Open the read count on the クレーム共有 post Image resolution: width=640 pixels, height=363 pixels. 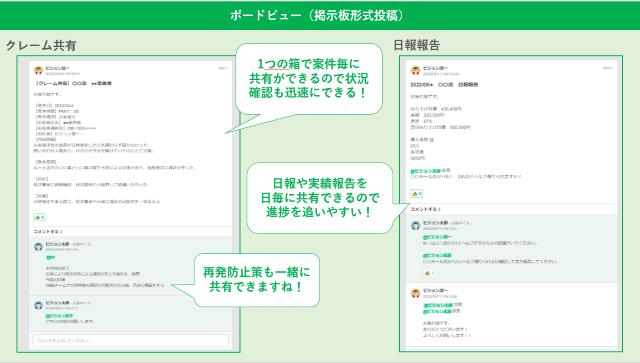click(x=222, y=68)
